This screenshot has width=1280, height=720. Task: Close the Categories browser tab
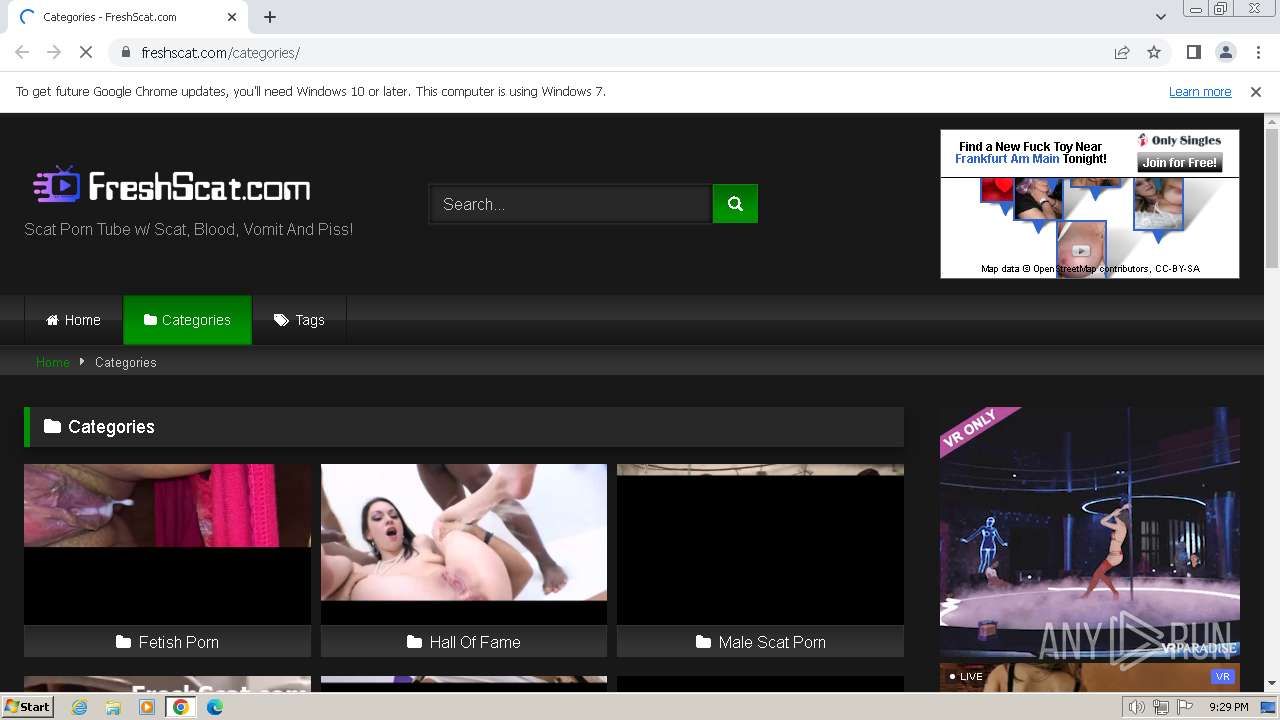point(232,17)
